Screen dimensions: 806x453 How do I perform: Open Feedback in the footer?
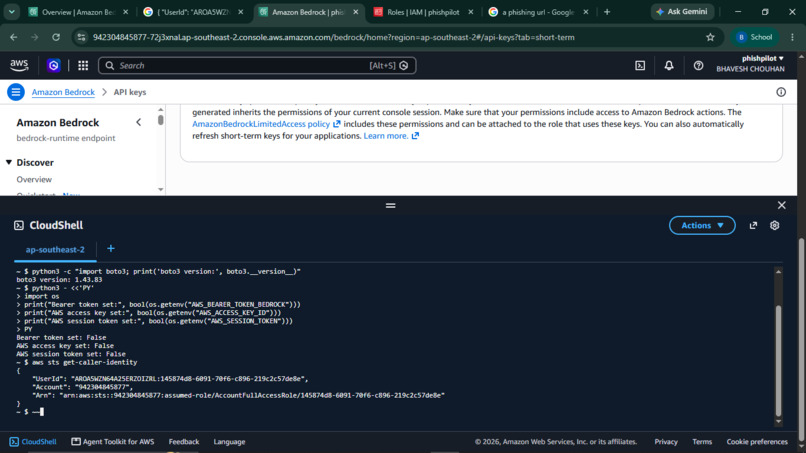184,442
